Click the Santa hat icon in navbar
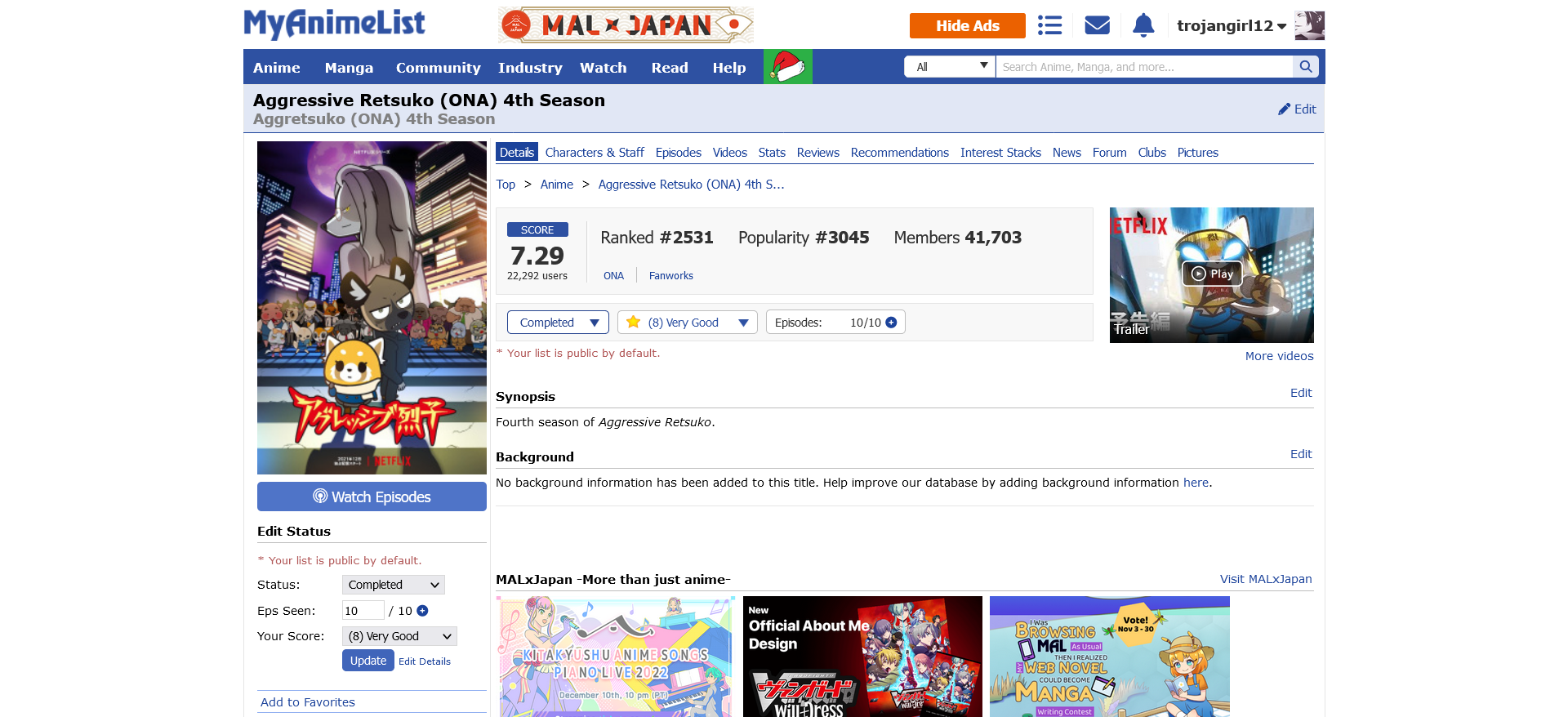This screenshot has height=717, width=1568. [x=788, y=66]
